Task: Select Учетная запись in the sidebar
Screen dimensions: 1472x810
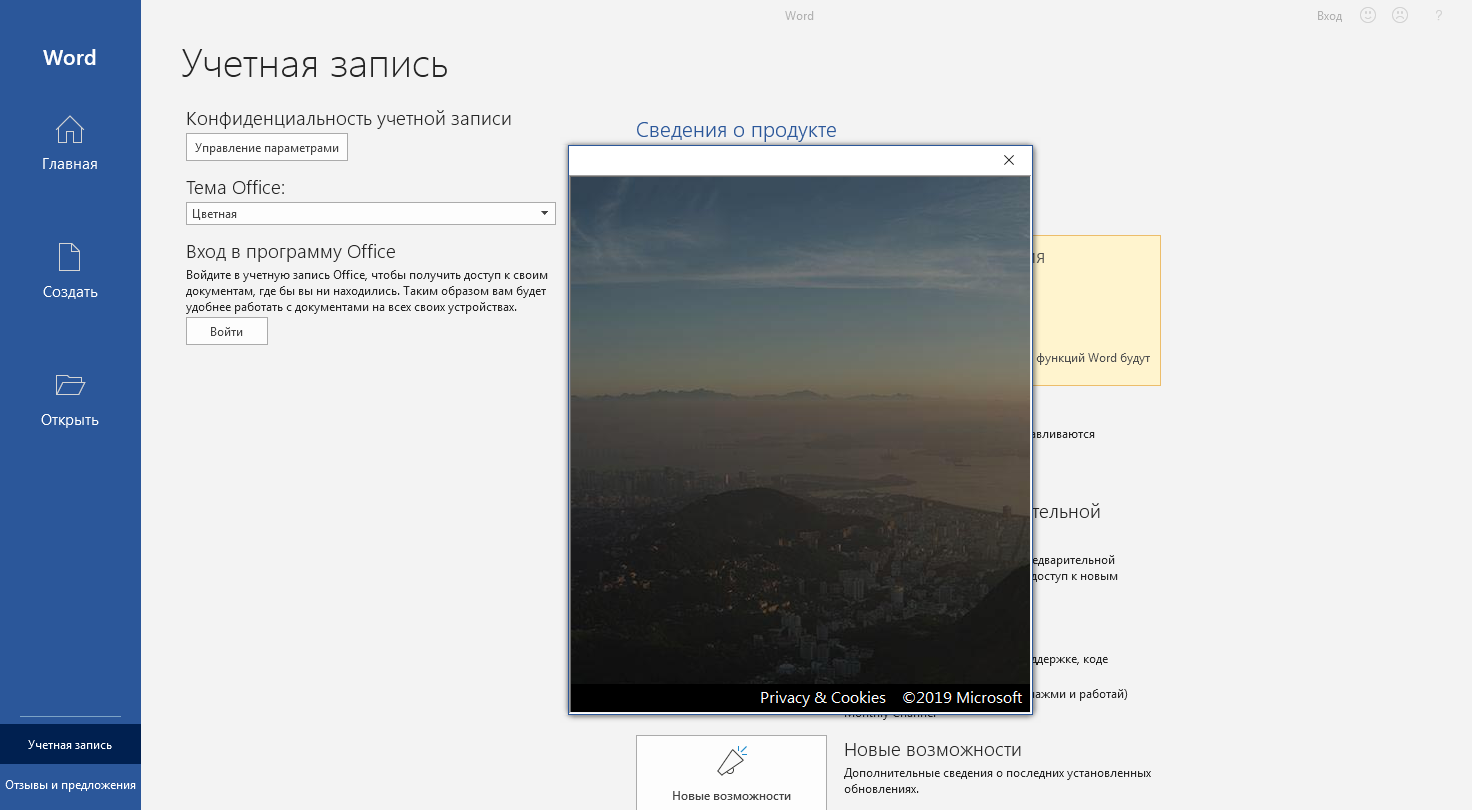Action: [70, 745]
